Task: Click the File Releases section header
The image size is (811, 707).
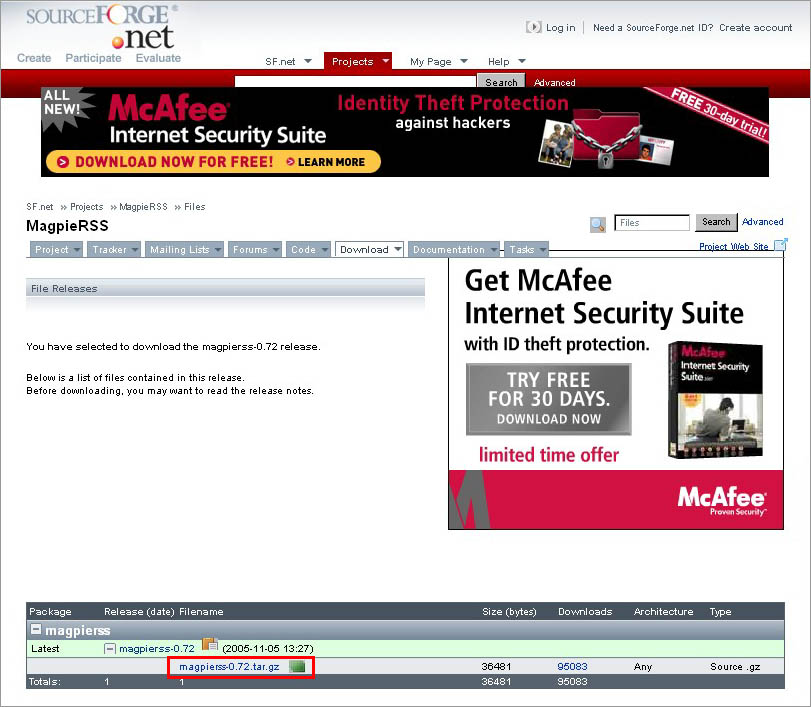Action: [226, 288]
